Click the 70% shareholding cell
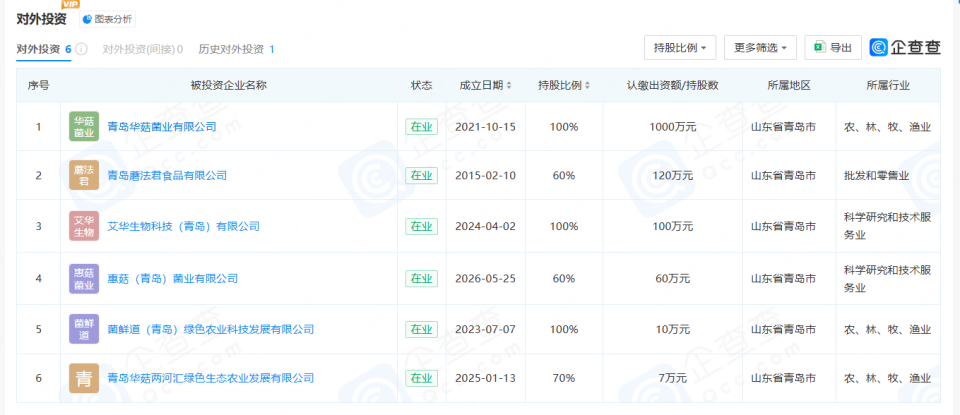The image size is (960, 415). point(564,378)
